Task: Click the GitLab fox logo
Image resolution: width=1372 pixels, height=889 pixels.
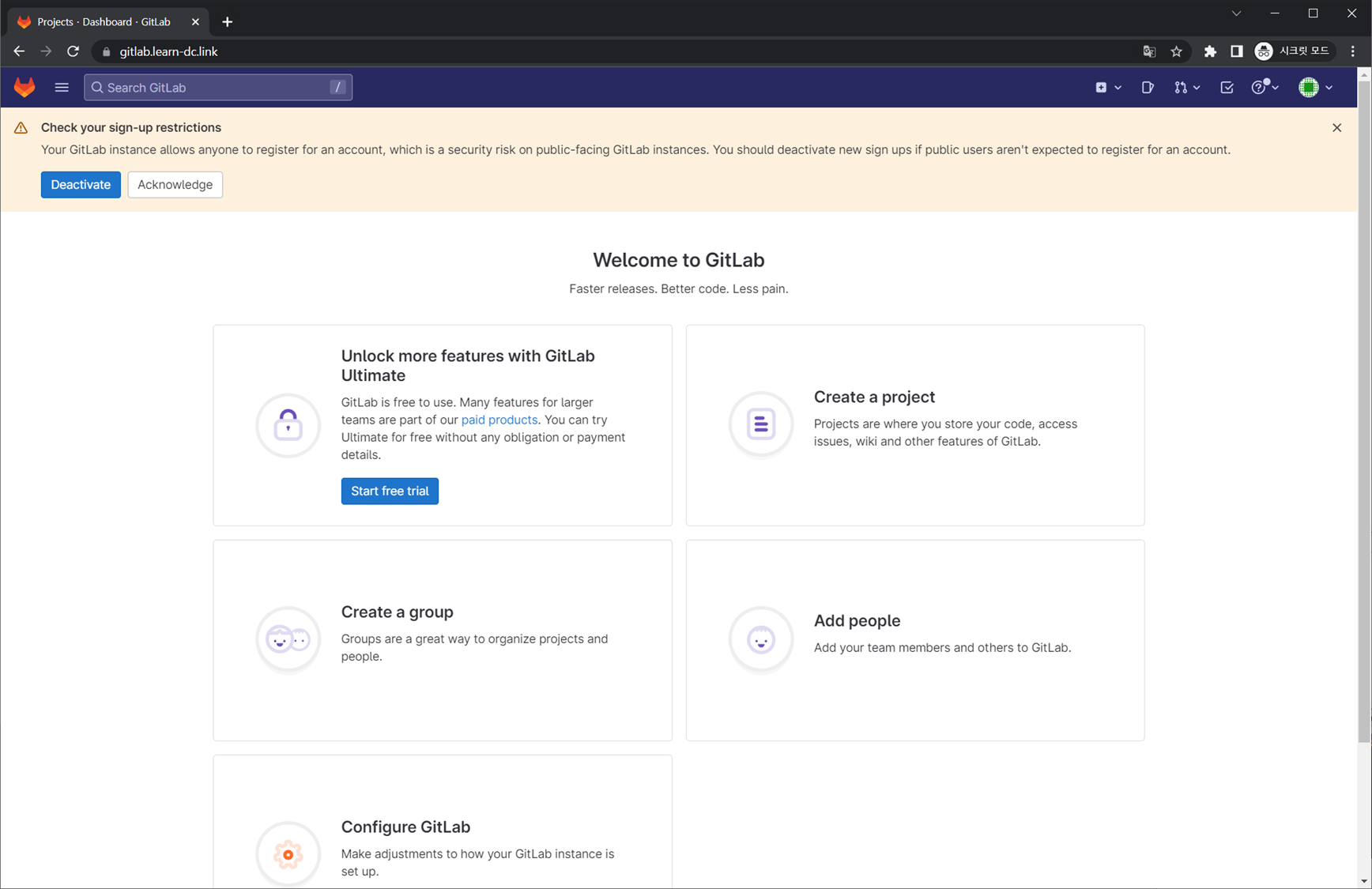Action: (24, 87)
